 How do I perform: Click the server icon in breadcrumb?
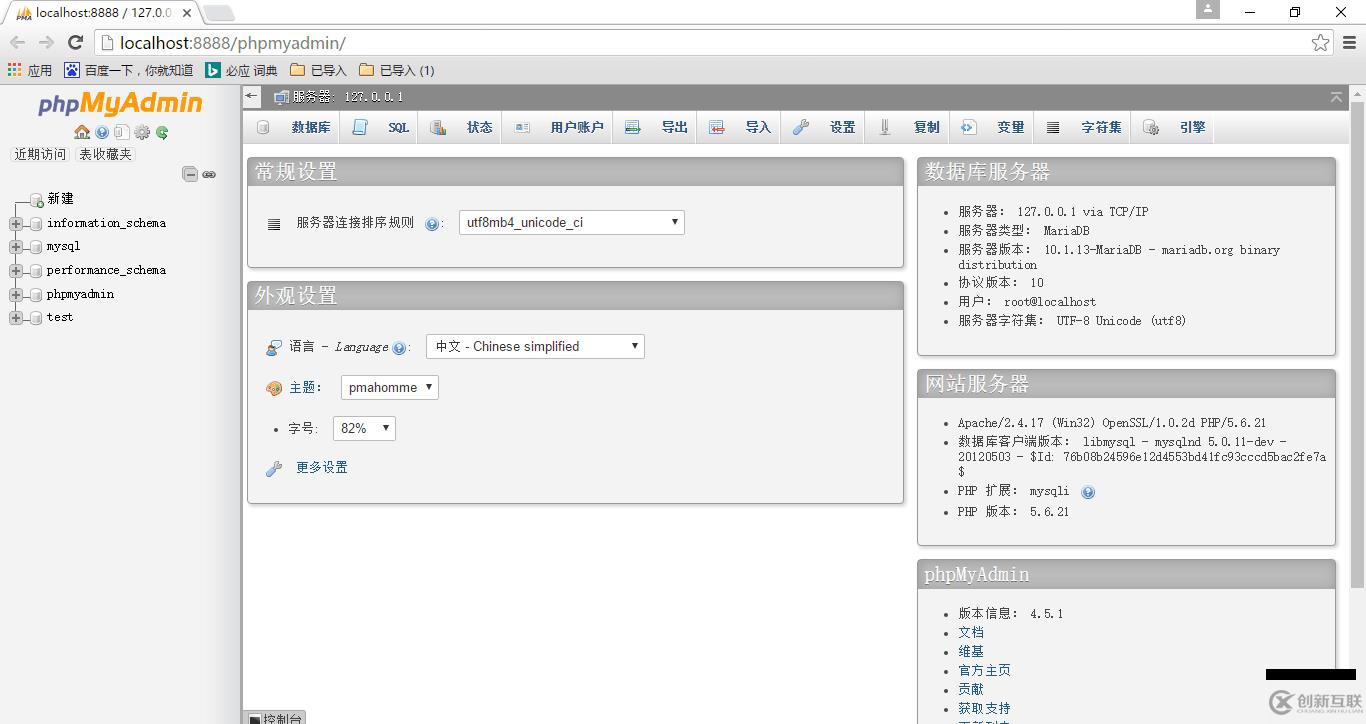[282, 97]
